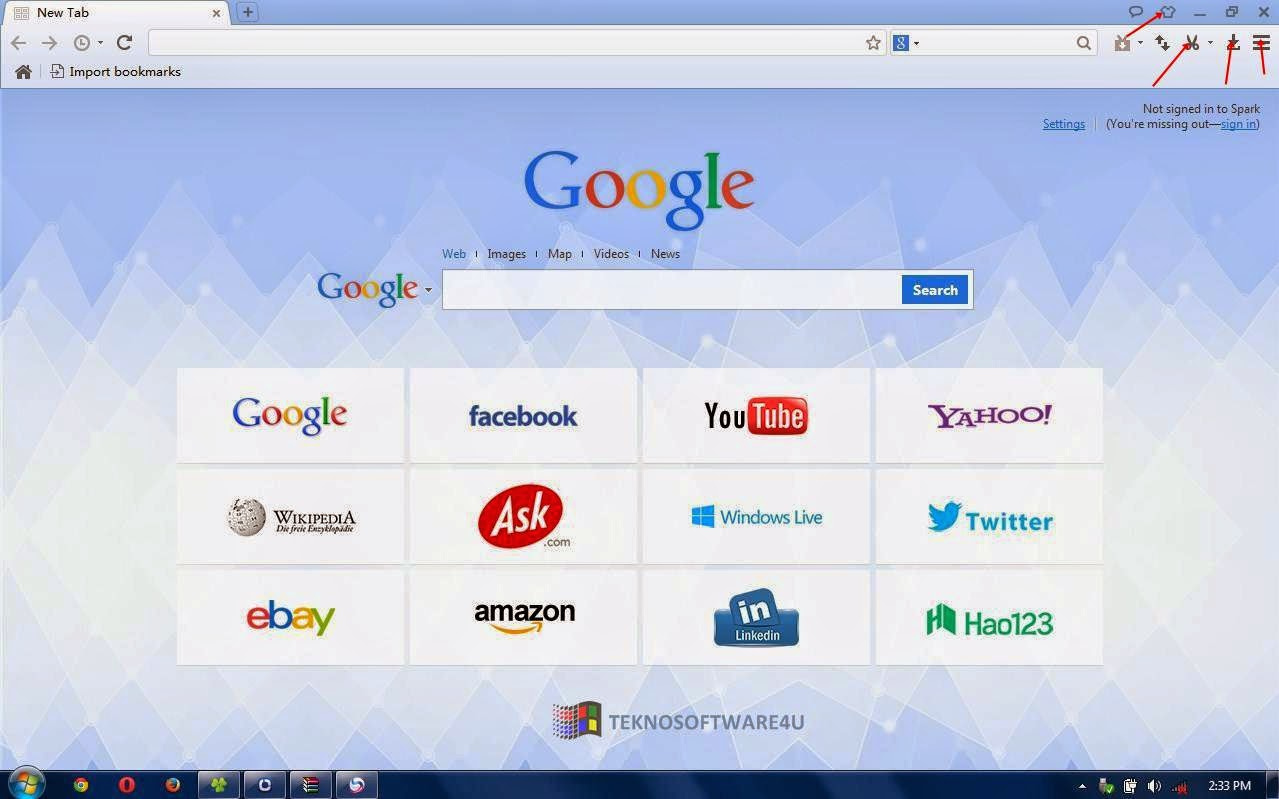Switch to the WinRAR books taskbar app
This screenshot has width=1279, height=799.
(311, 785)
